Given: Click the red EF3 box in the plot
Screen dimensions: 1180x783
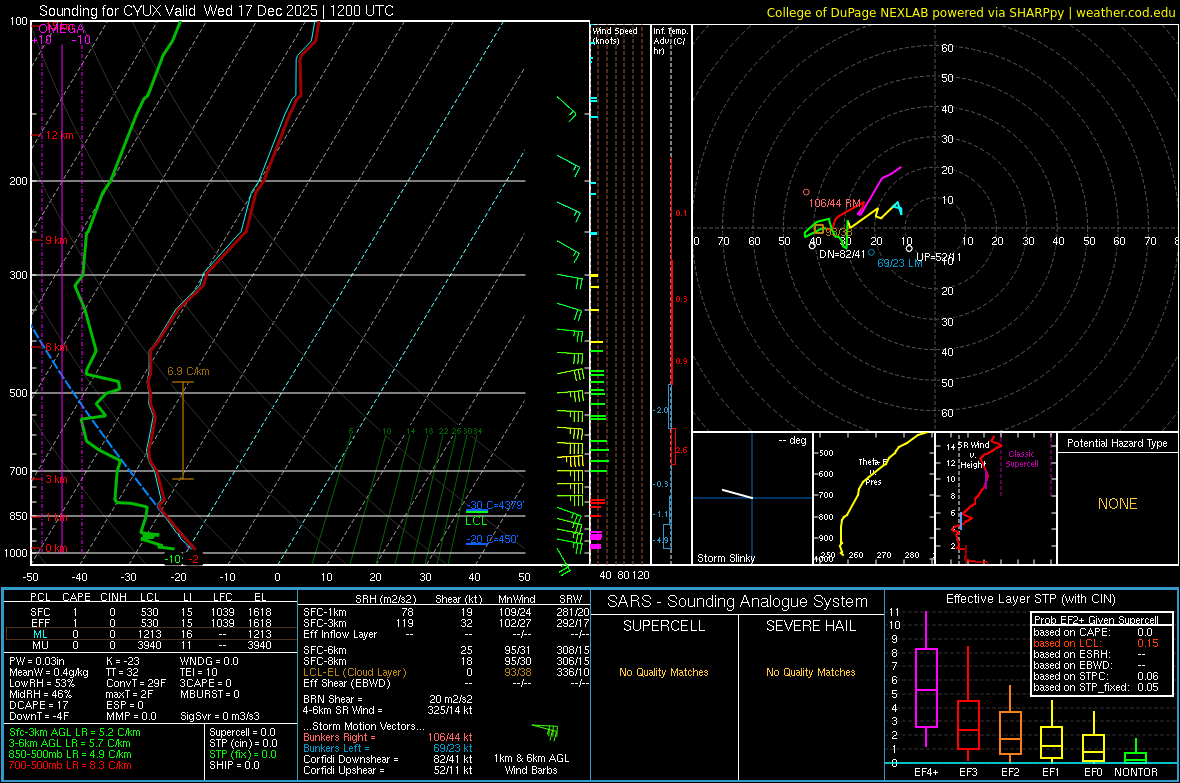Looking at the screenshot, I should [968, 725].
